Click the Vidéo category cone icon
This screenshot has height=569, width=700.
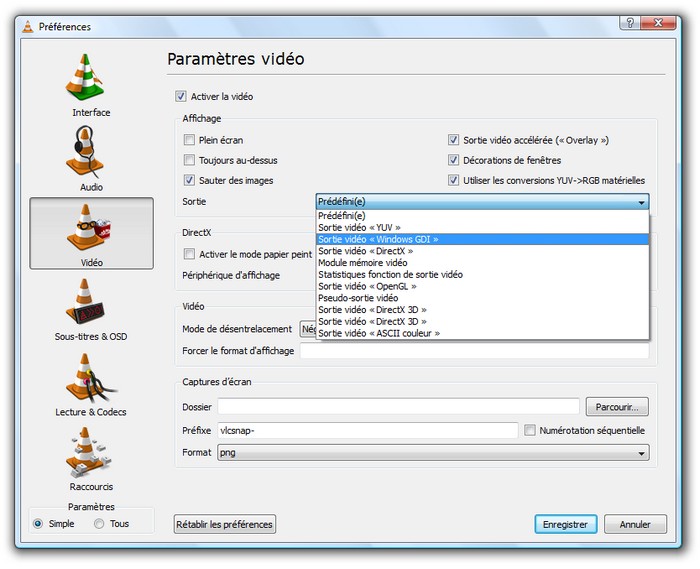click(91, 228)
